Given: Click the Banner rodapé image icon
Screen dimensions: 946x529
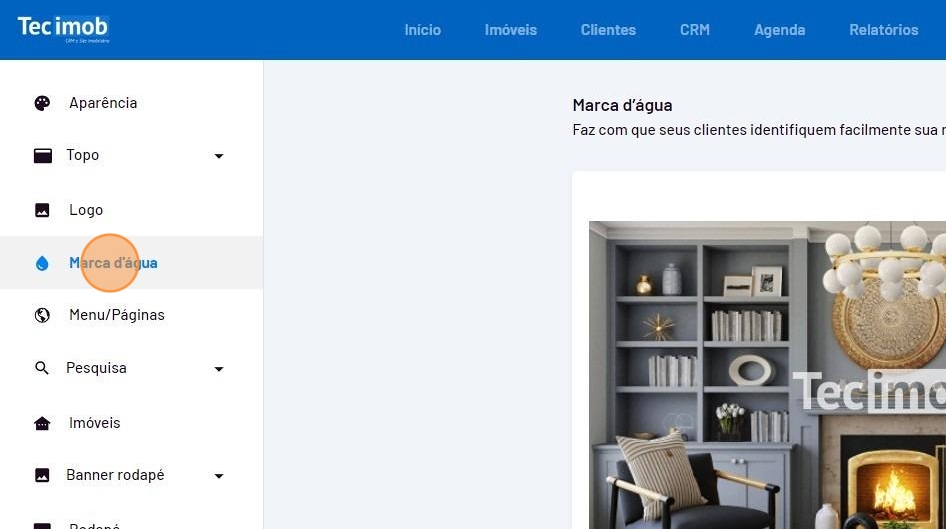Looking at the screenshot, I should [42, 475].
